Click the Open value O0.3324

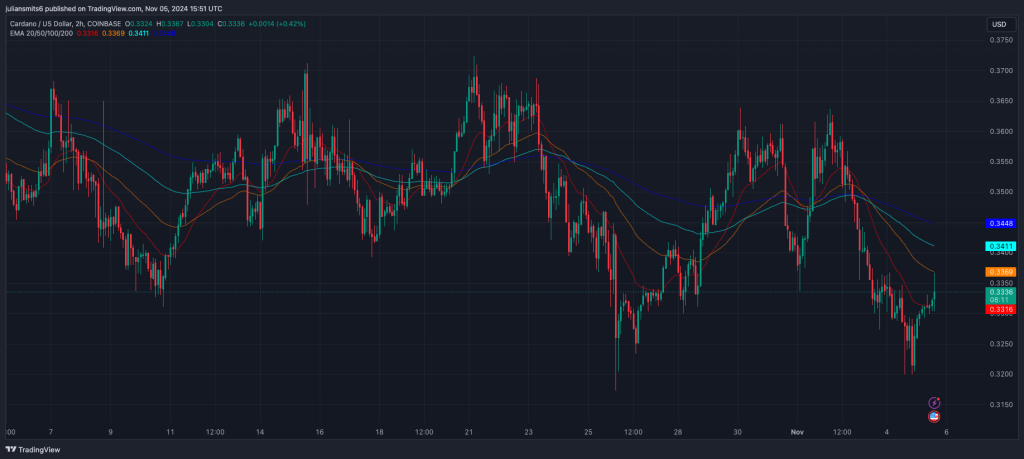pos(138,24)
